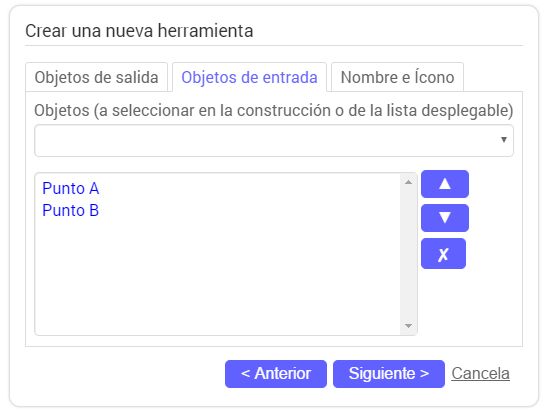Switch to the Objetos de salida tab

tap(97, 77)
